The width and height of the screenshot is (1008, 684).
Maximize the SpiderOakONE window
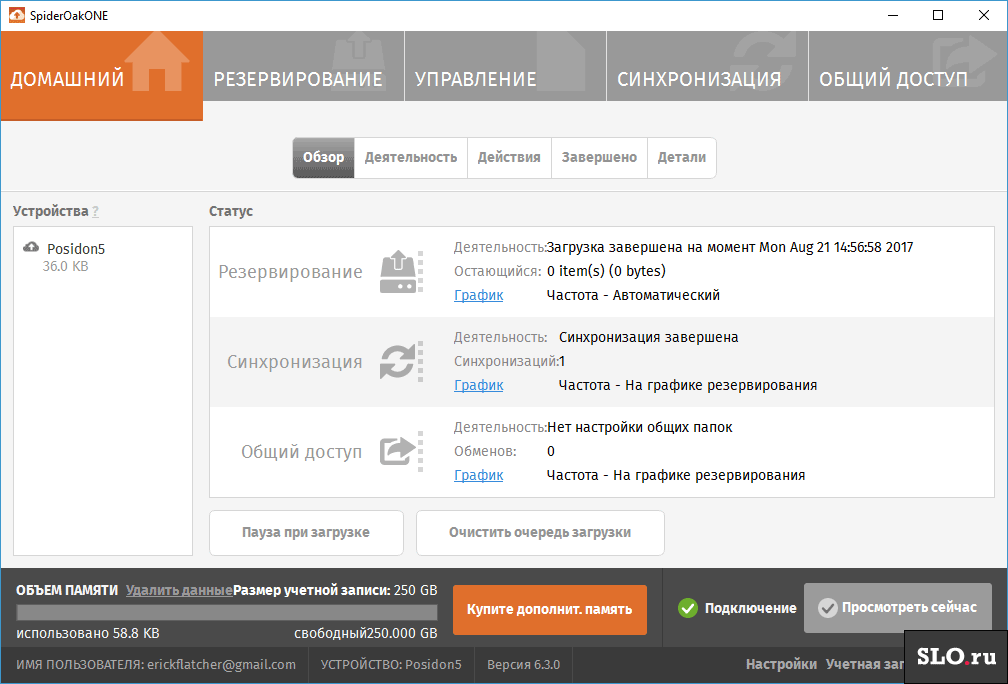pyautogui.click(x=938, y=15)
